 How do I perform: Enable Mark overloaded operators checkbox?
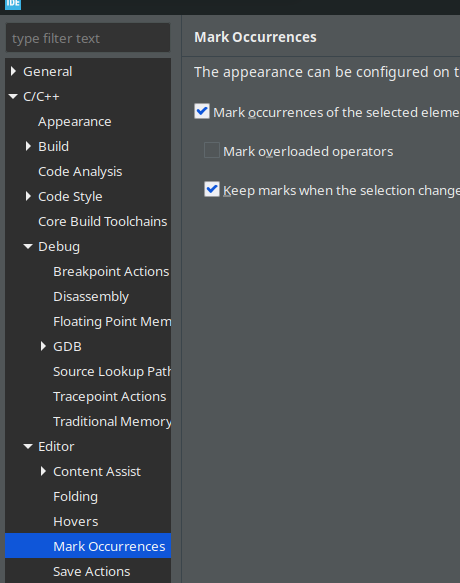212,151
